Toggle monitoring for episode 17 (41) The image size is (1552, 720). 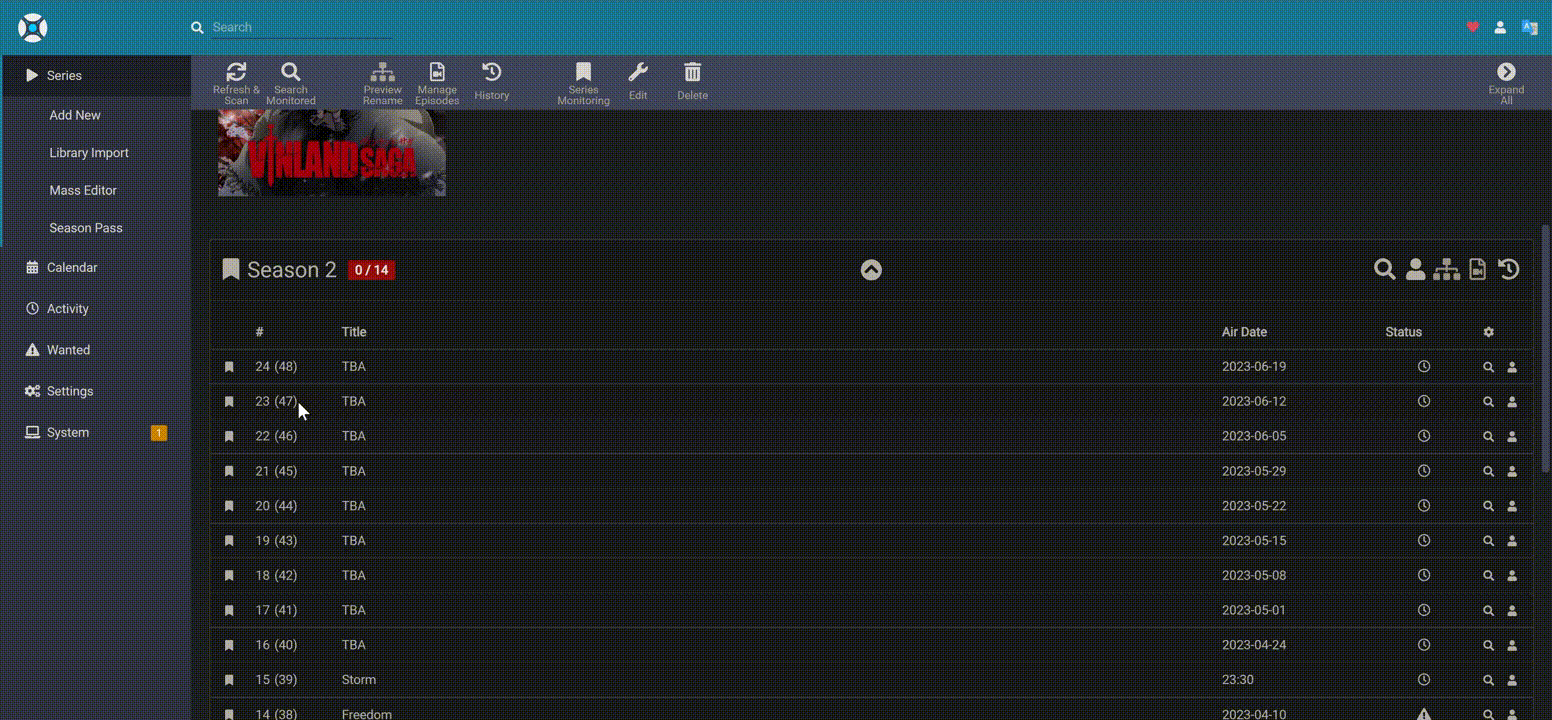(229, 611)
